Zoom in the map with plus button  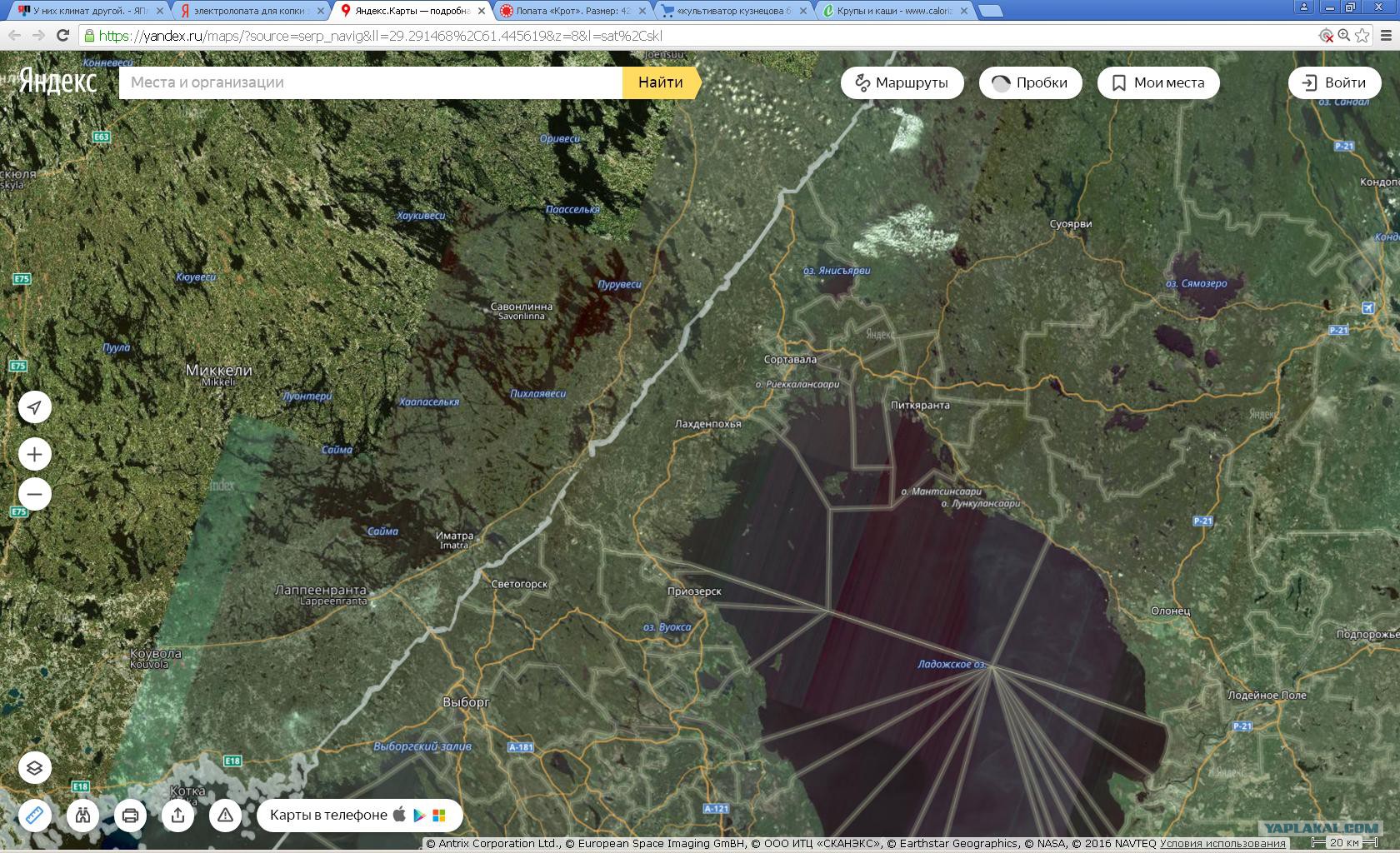35,454
